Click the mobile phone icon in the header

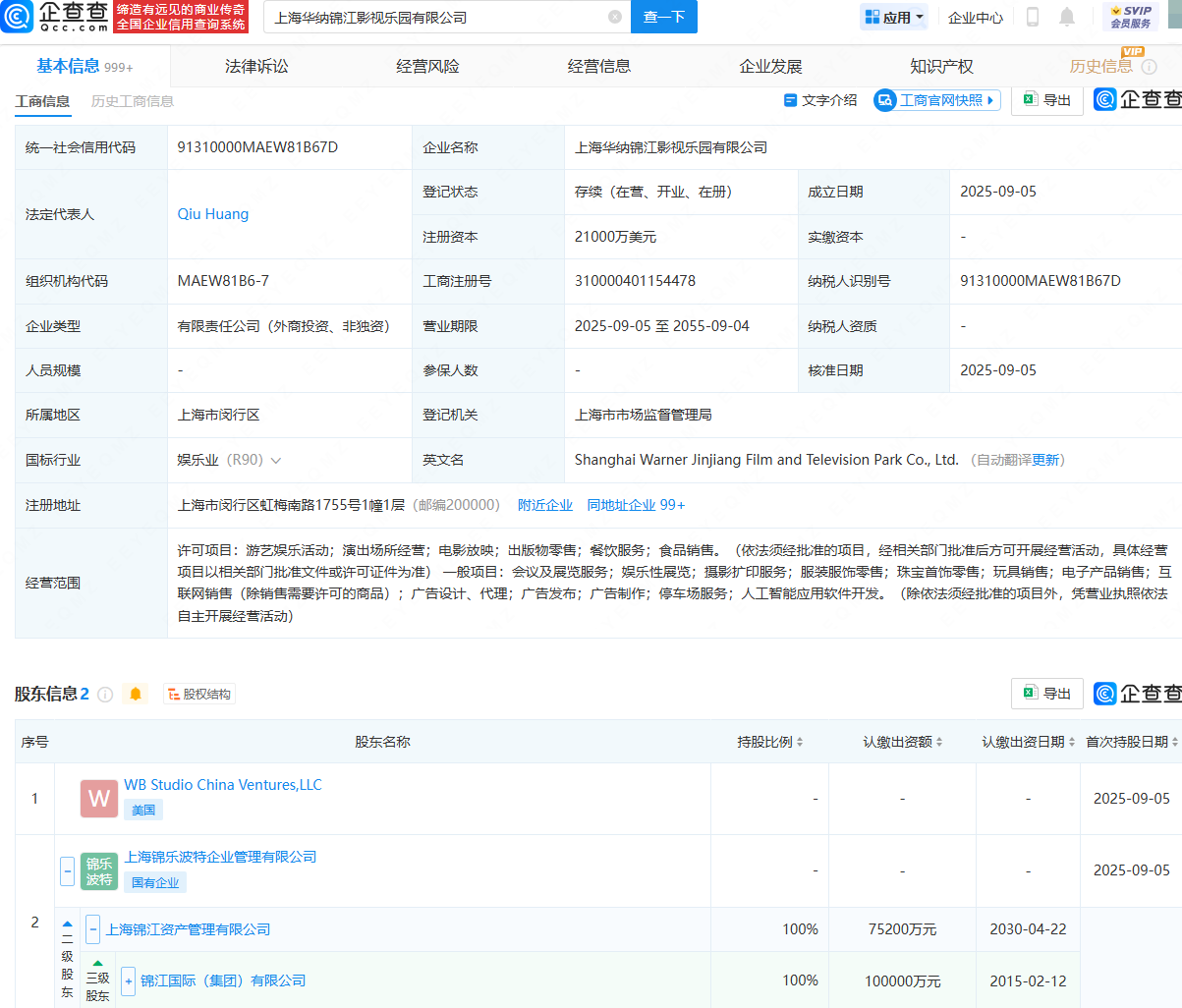pyautogui.click(x=1033, y=17)
